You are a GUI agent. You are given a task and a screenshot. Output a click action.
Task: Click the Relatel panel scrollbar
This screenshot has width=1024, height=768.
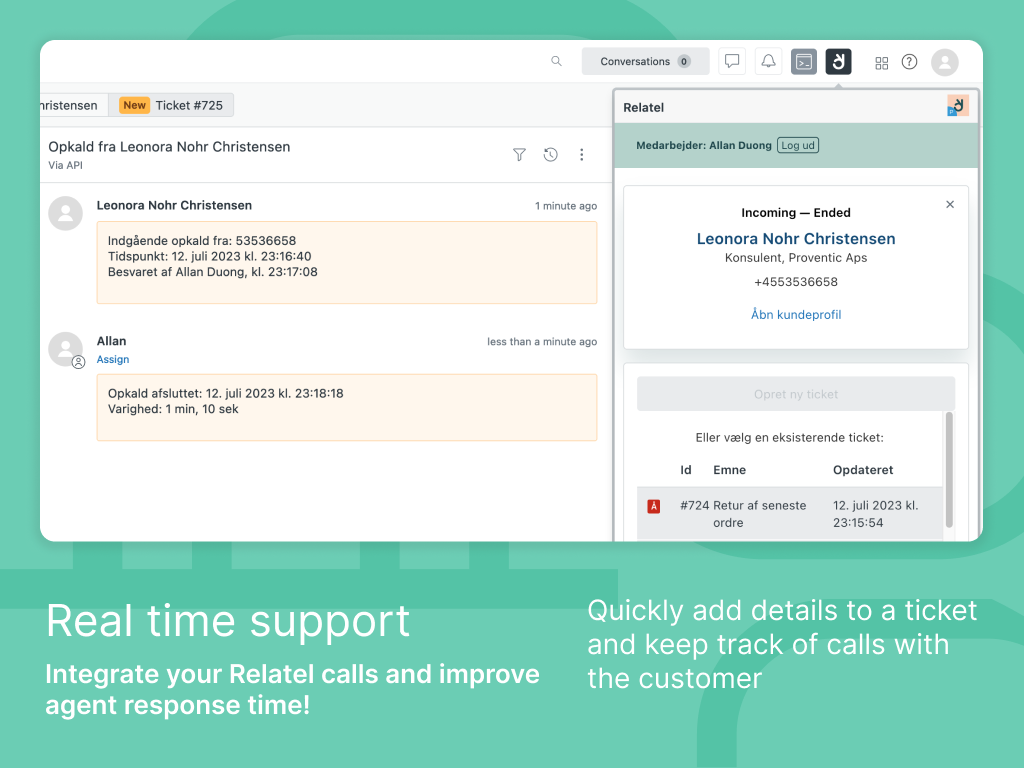949,468
